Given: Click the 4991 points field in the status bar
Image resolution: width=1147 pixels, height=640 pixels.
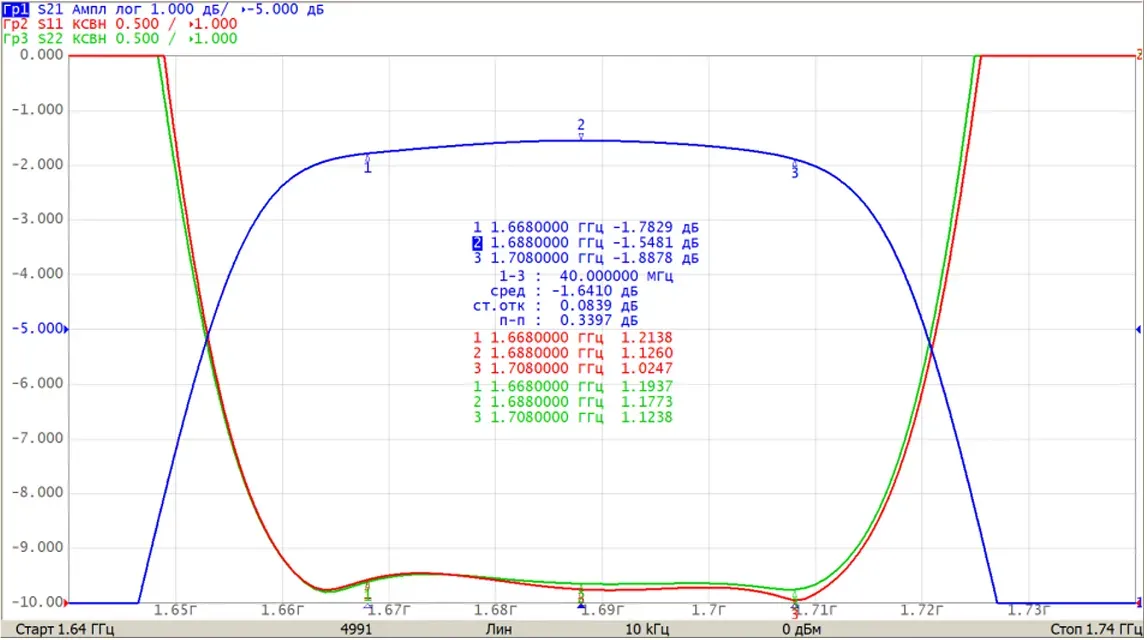Looking at the screenshot, I should (356, 630).
